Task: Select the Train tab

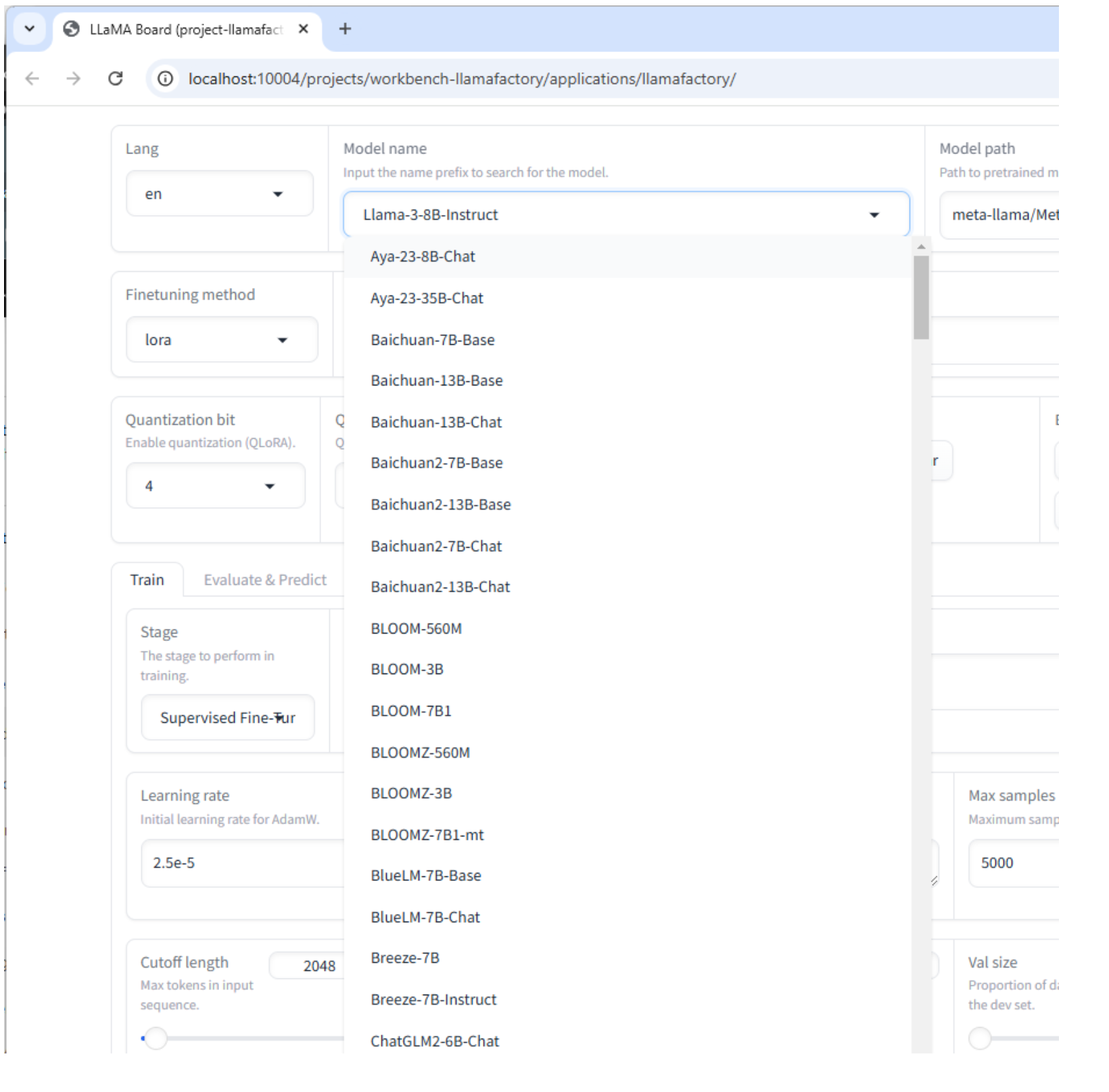Action: [147, 580]
